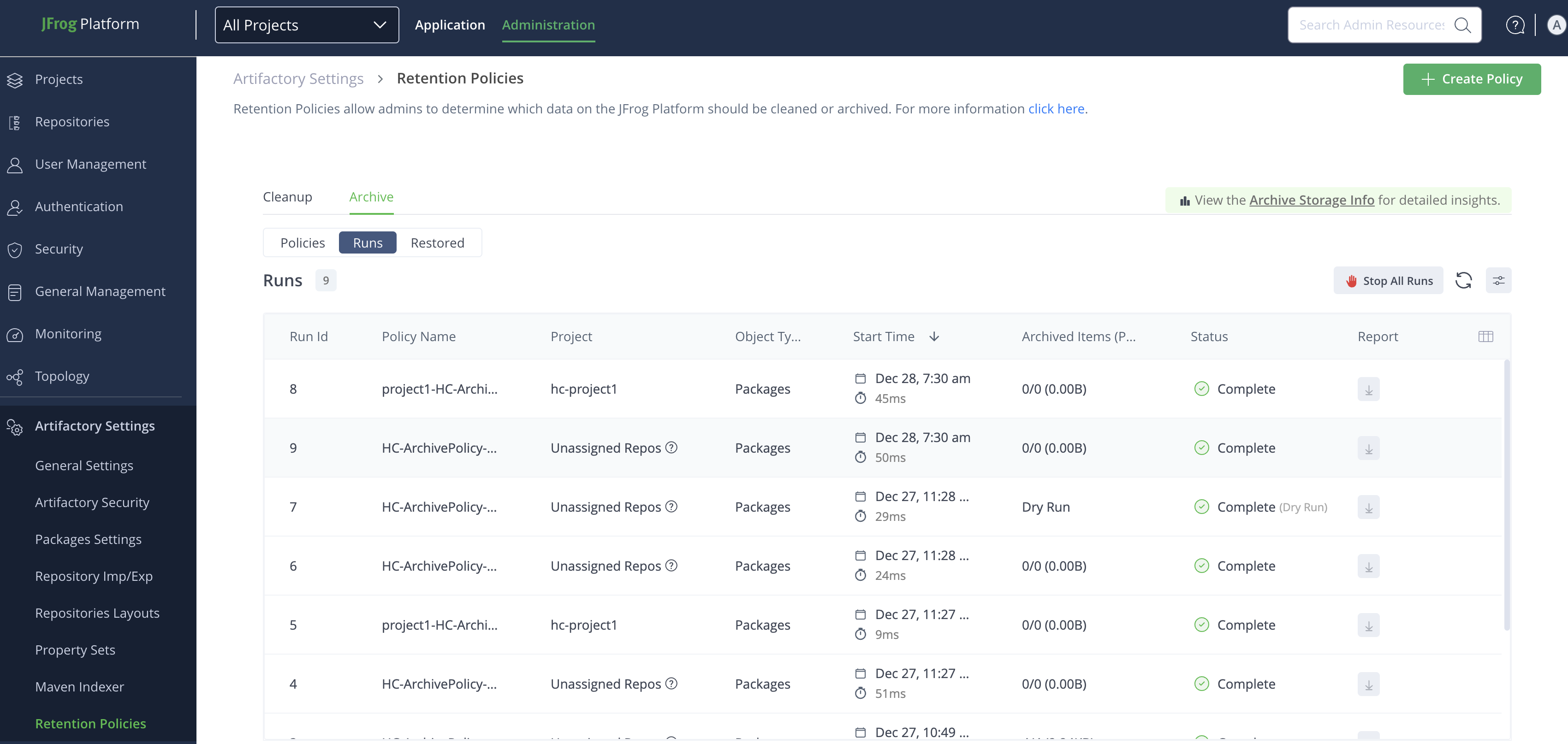
Task: Open the user avatar menu
Action: pyautogui.click(x=1556, y=25)
